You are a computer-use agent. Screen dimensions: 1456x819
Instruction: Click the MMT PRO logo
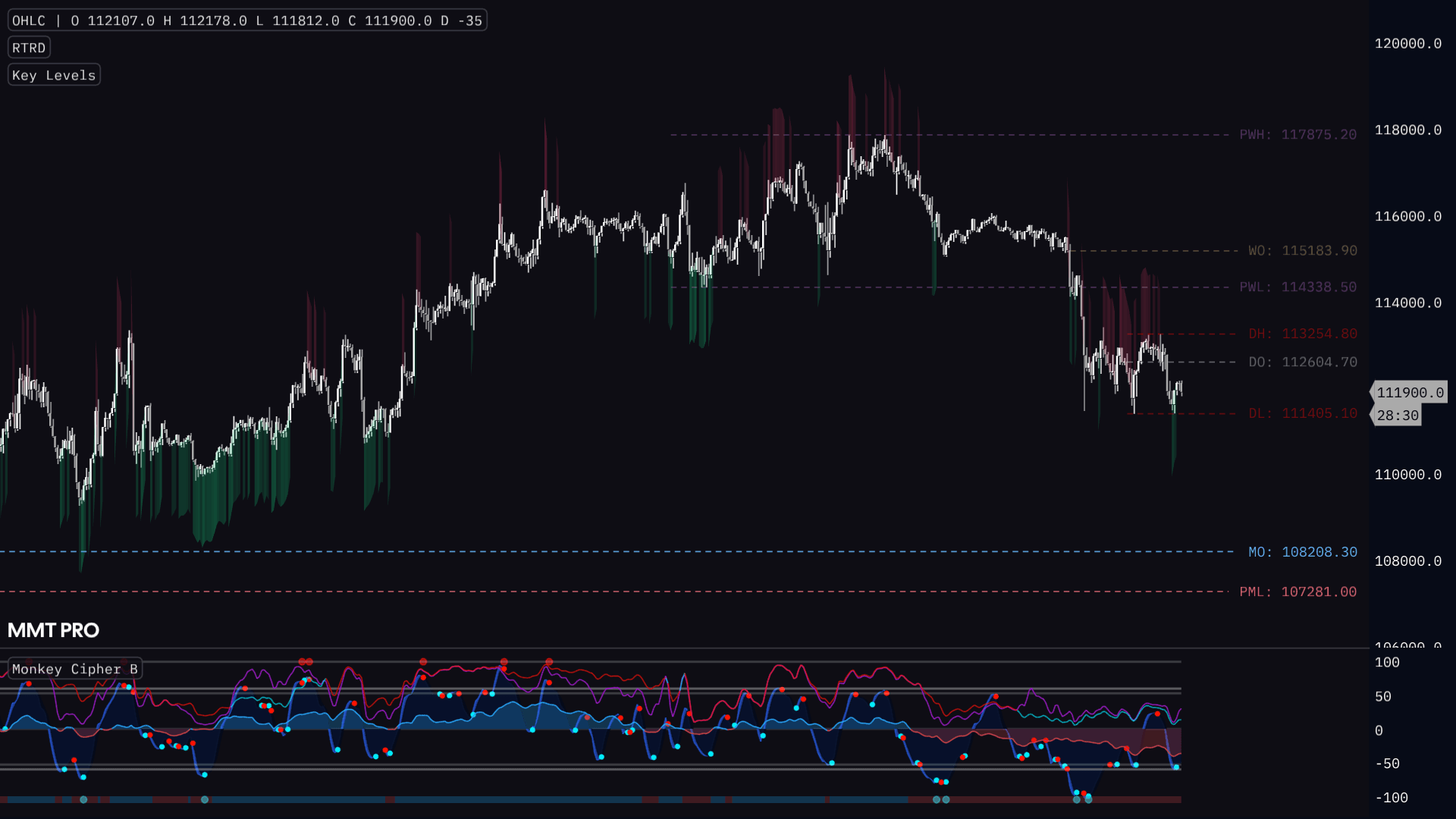[x=53, y=630]
